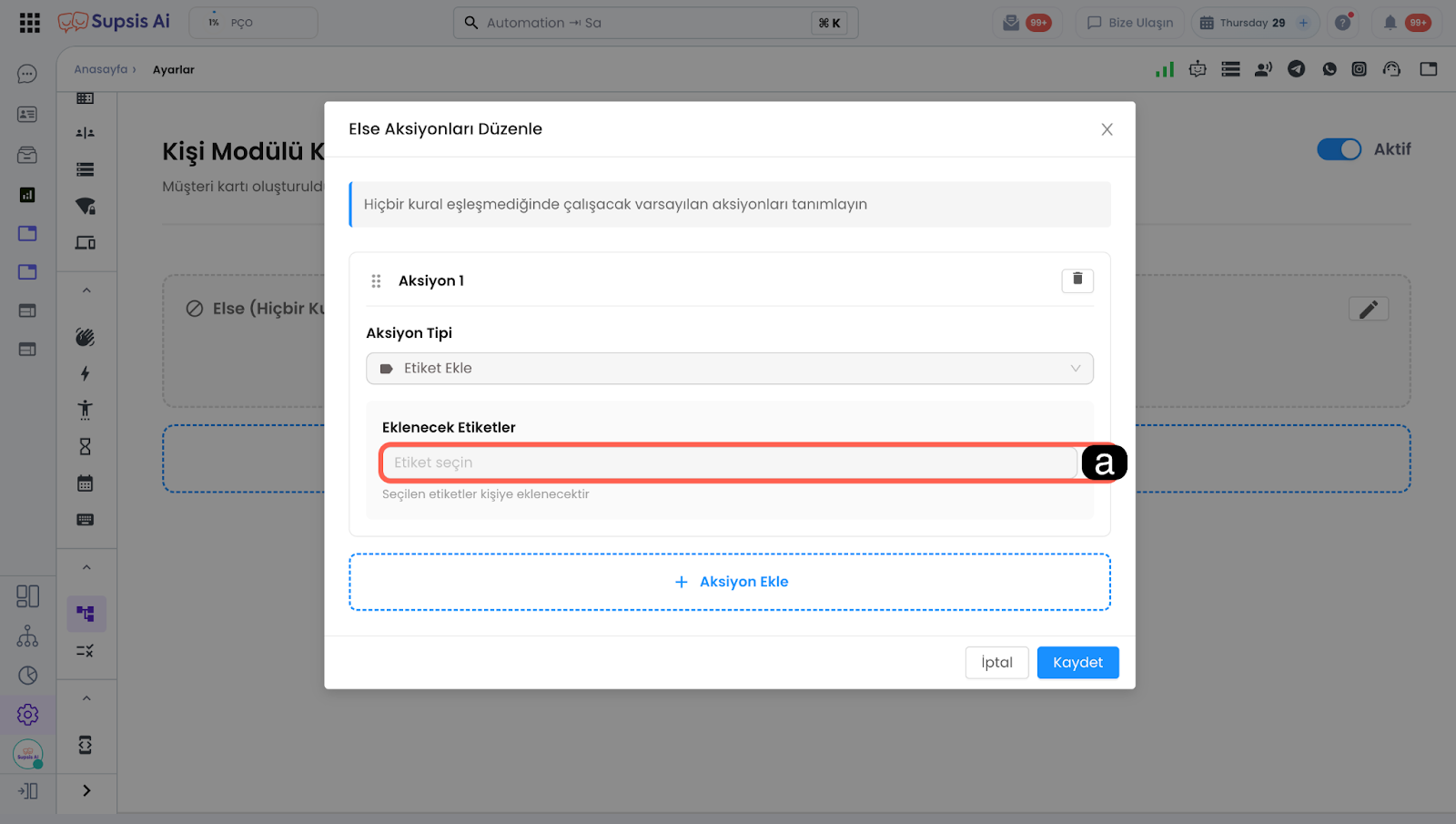This screenshot has height=824, width=1456.
Task: Click the Etiket seçin input field
Action: pyautogui.click(x=728, y=463)
